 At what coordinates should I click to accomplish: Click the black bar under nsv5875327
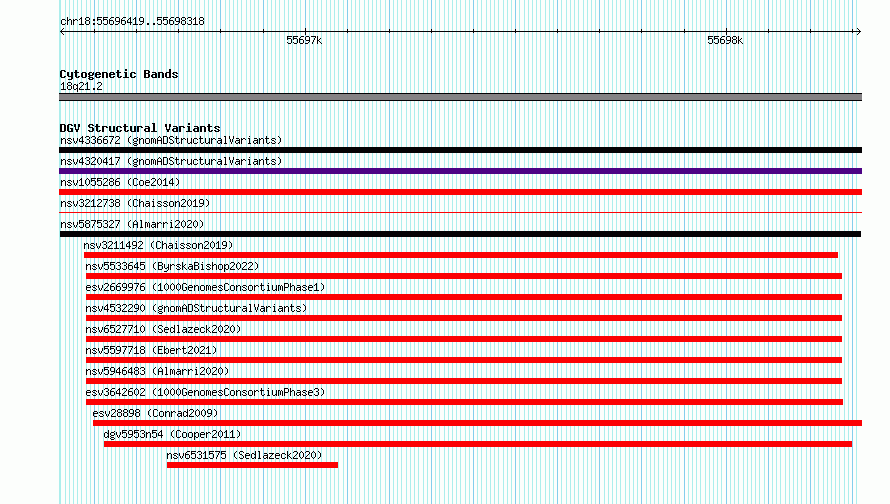(460, 234)
